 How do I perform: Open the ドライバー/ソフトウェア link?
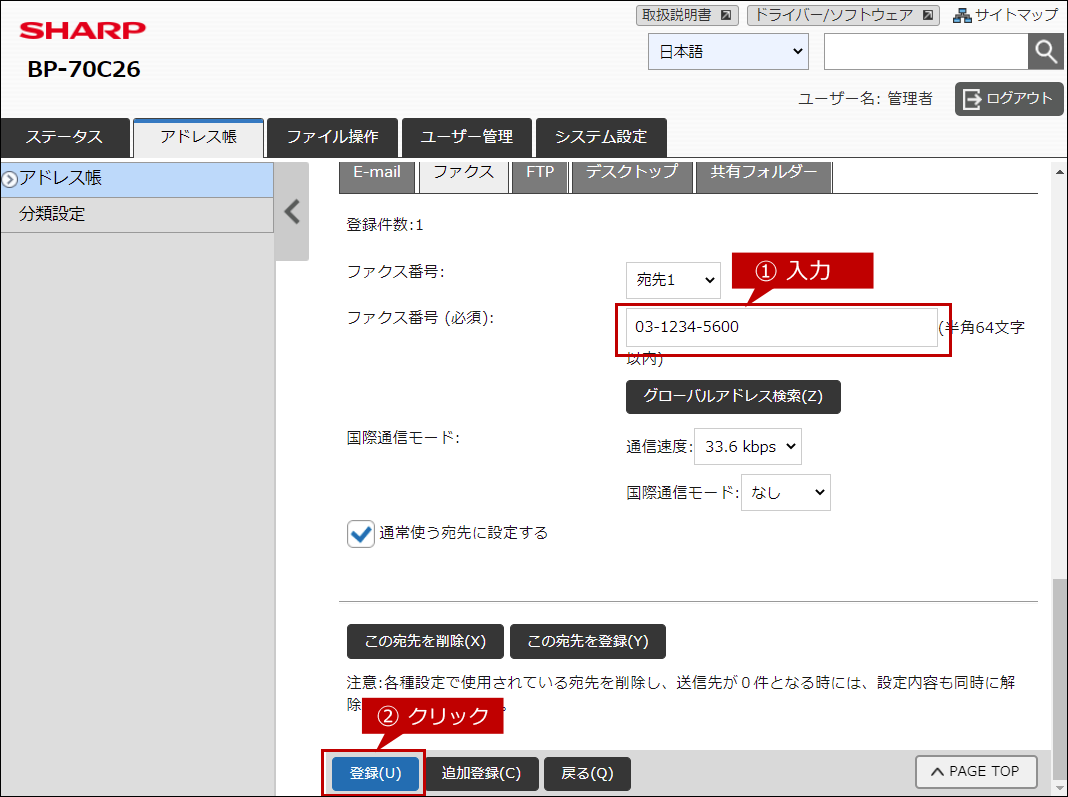843,15
